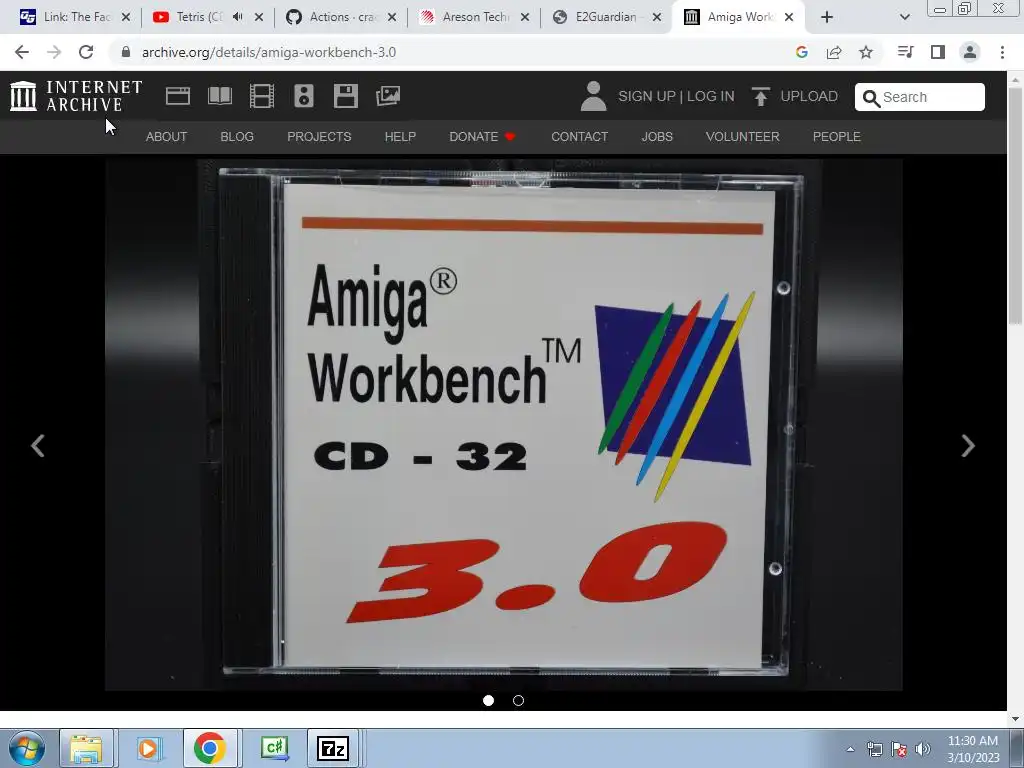Show next carousel image arrow
This screenshot has width=1024, height=768.
[x=968, y=446]
